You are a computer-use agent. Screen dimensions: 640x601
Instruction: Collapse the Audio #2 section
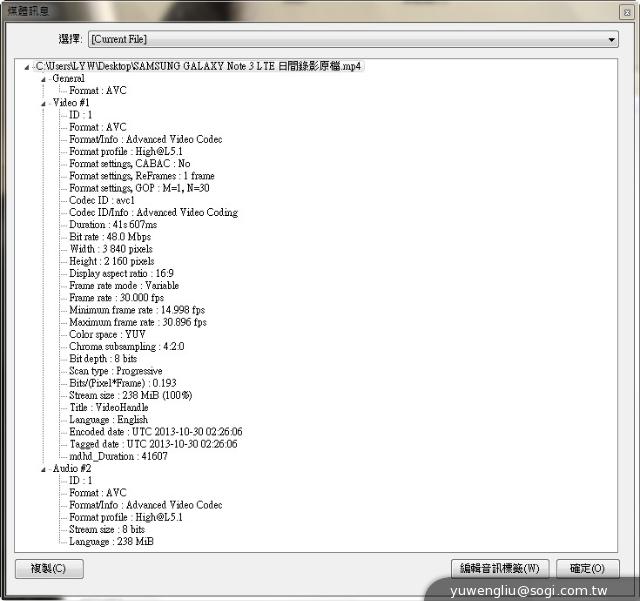(x=43, y=469)
